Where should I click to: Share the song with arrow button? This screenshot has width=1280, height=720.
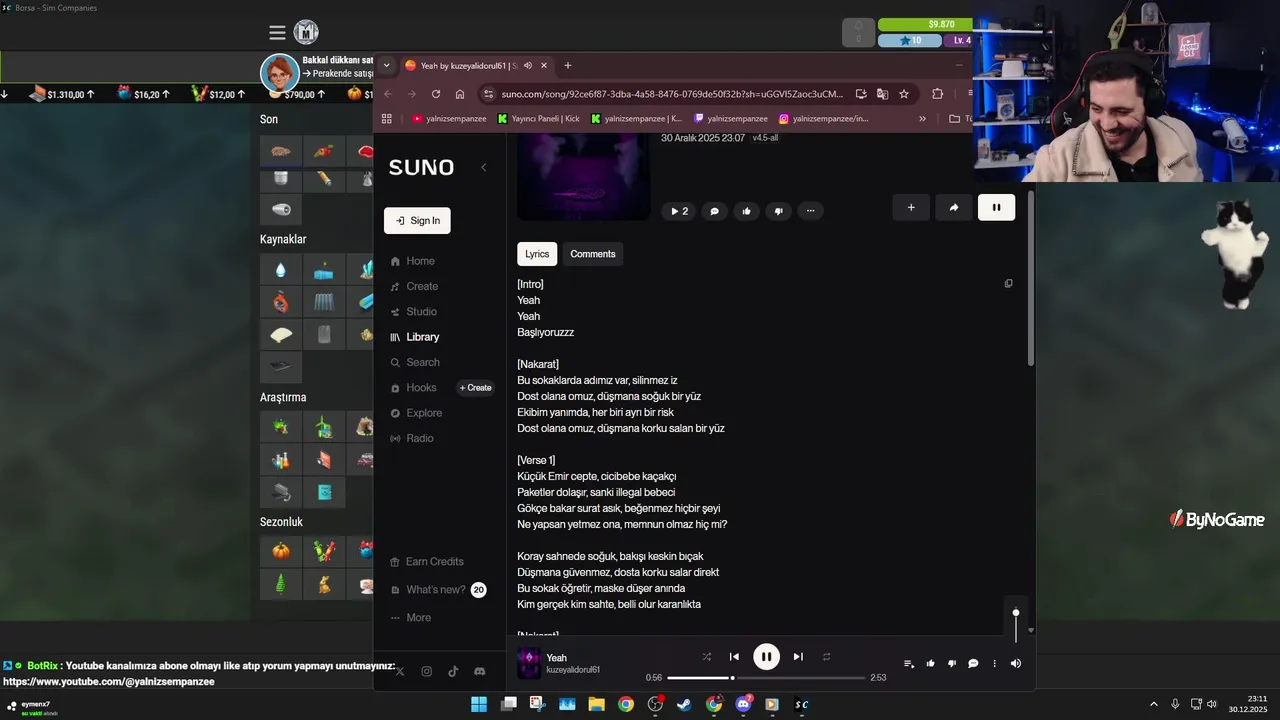(954, 208)
